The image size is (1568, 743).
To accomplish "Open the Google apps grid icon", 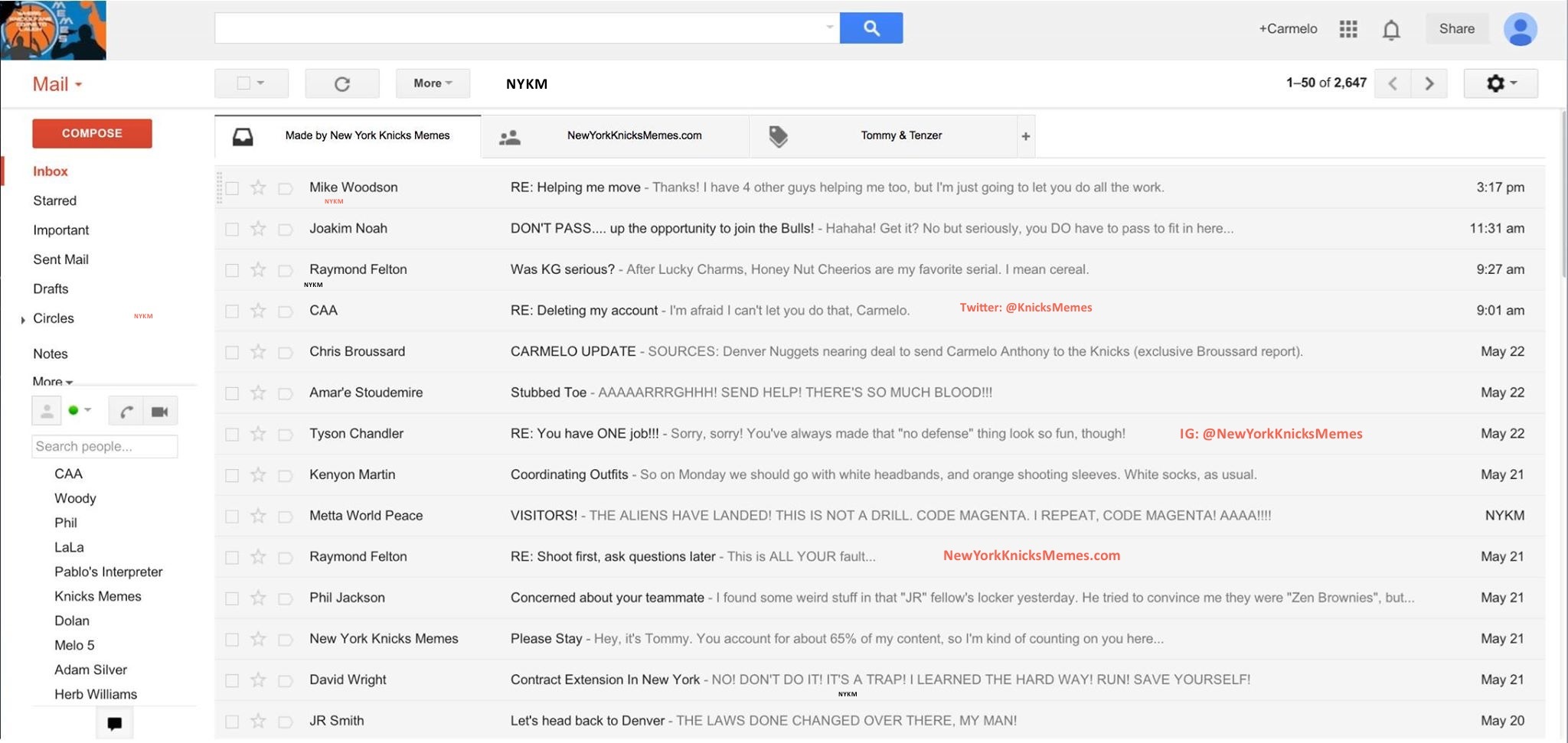I will click(x=1348, y=29).
